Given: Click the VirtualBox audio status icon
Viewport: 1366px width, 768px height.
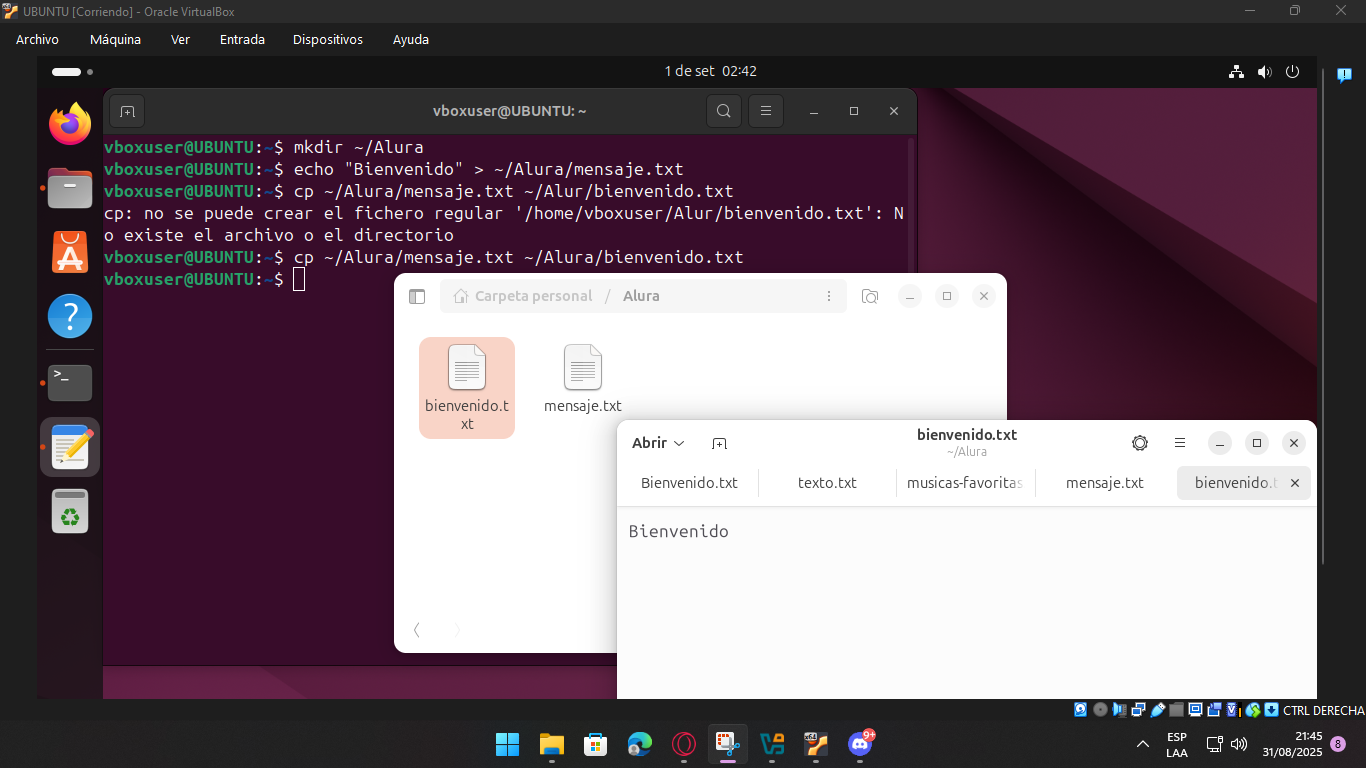Looking at the screenshot, I should coord(1120,710).
